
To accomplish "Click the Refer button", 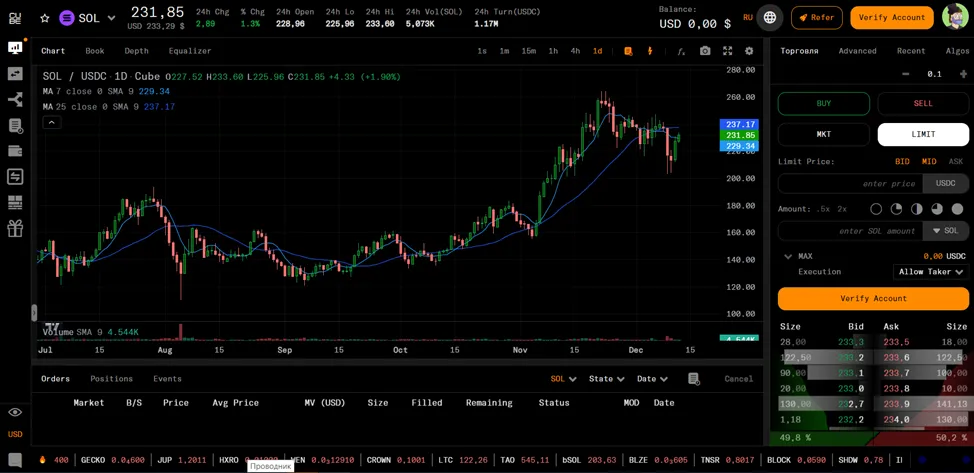I will click(x=817, y=17).
